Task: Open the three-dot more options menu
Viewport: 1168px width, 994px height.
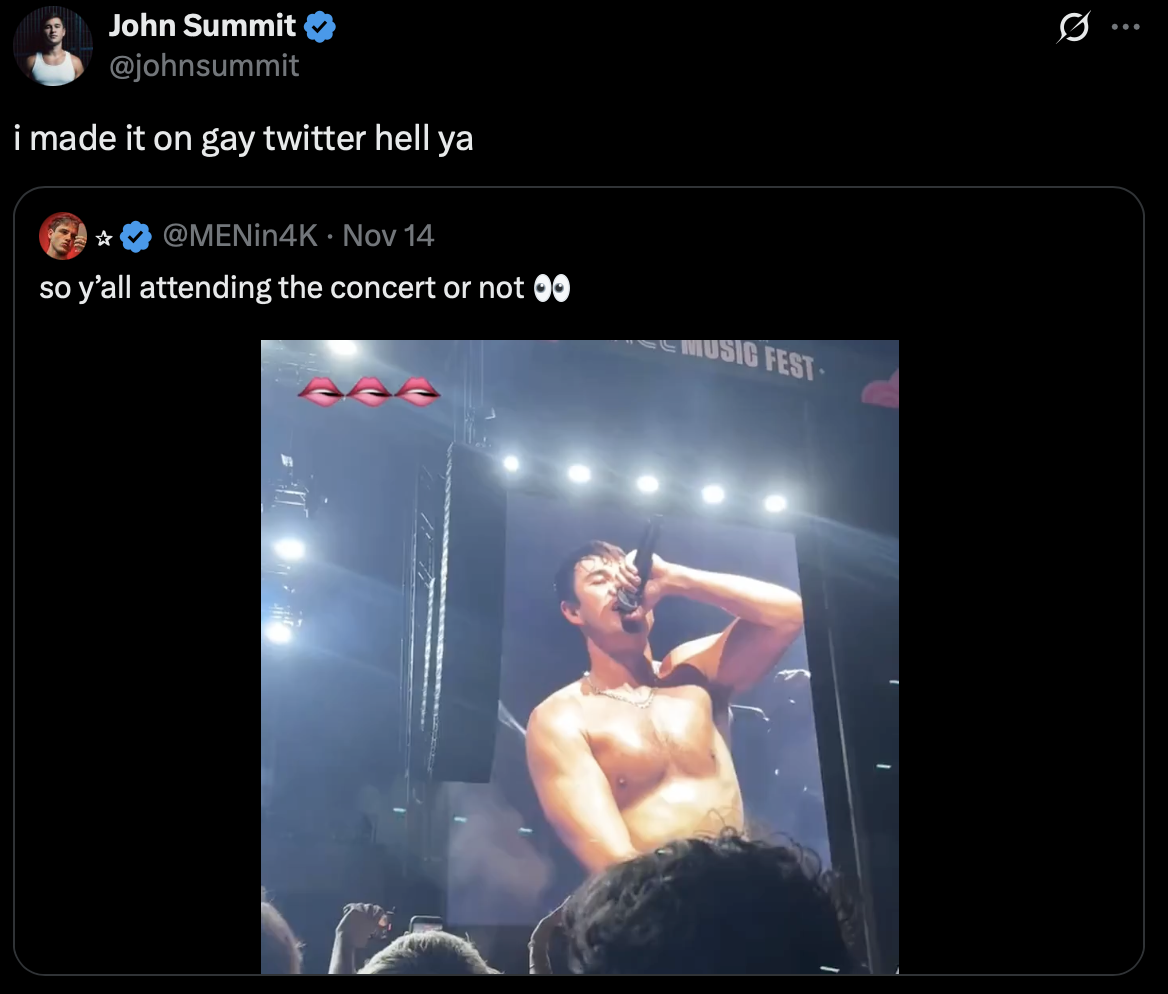Action: click(1125, 28)
